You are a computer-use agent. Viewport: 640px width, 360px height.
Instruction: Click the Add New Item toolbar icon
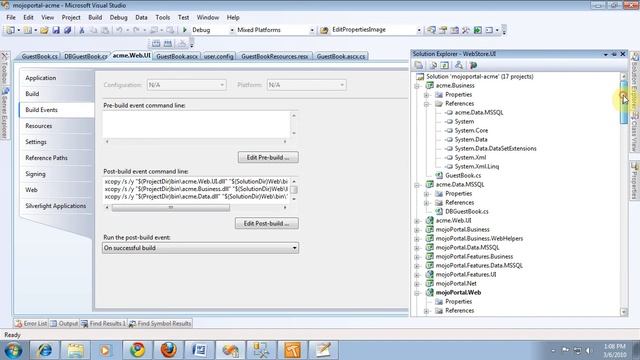tap(27, 30)
